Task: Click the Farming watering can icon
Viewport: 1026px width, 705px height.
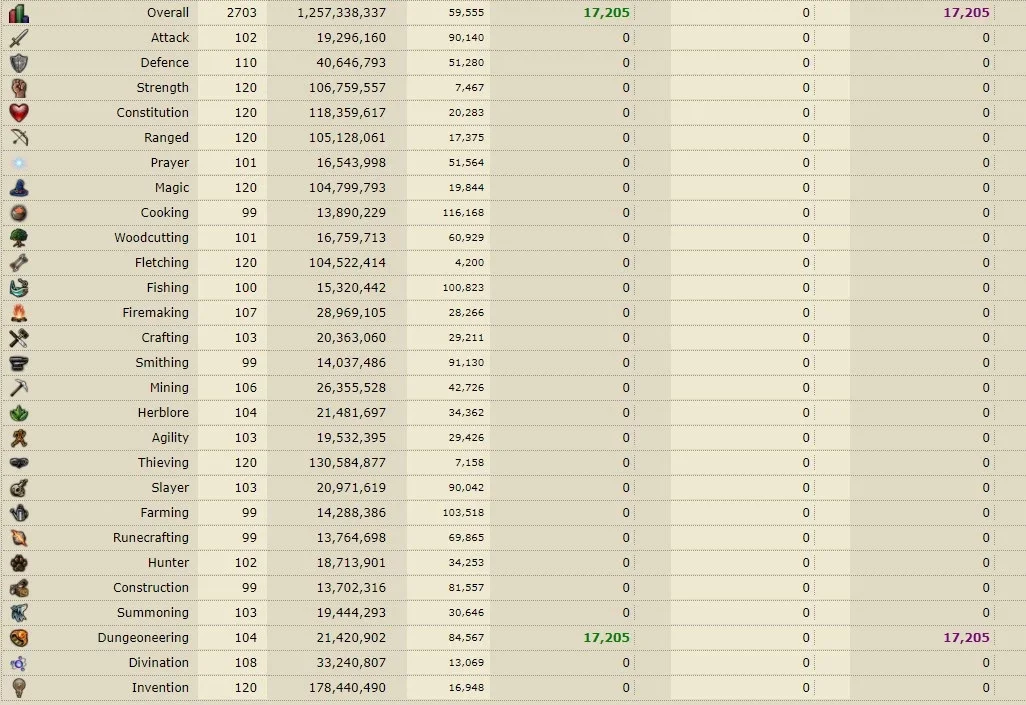Action: pos(19,513)
